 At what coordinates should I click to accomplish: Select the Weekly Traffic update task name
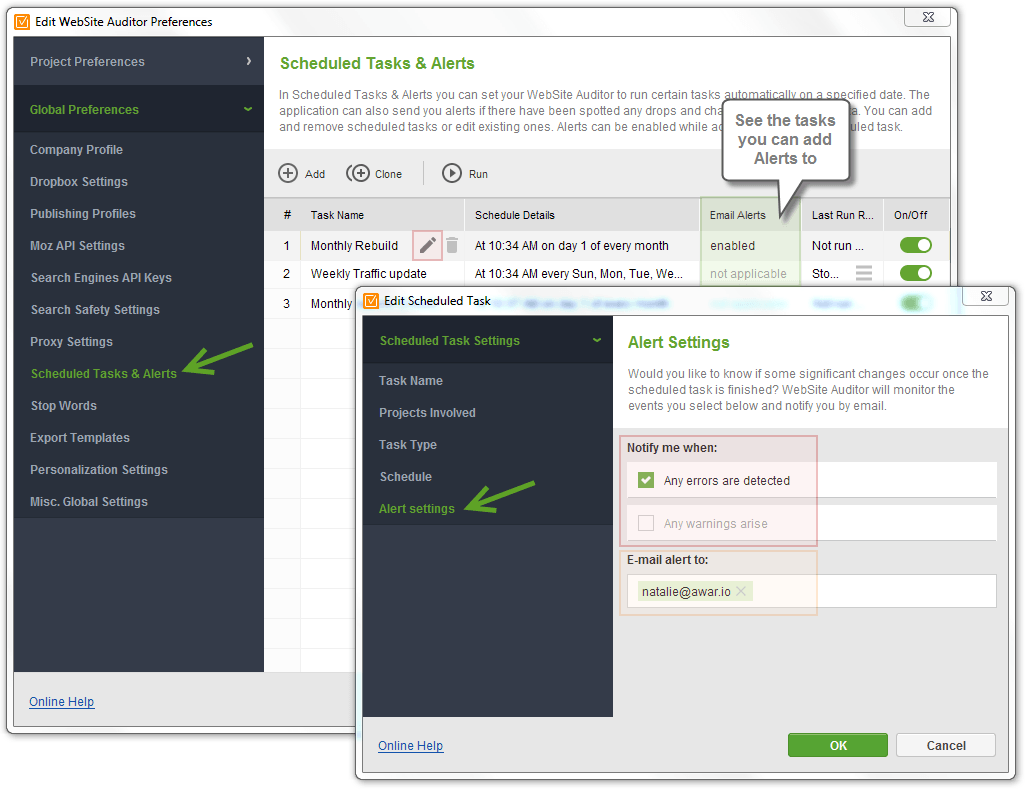(369, 274)
